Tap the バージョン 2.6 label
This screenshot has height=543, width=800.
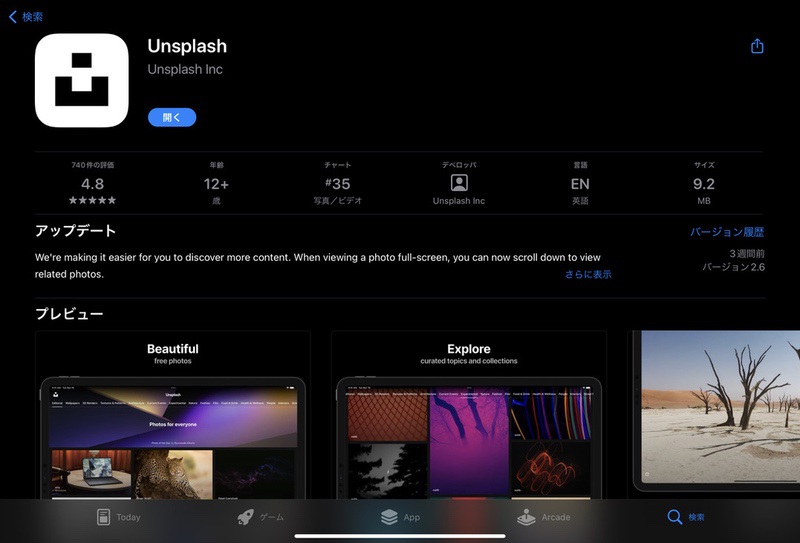[733, 267]
